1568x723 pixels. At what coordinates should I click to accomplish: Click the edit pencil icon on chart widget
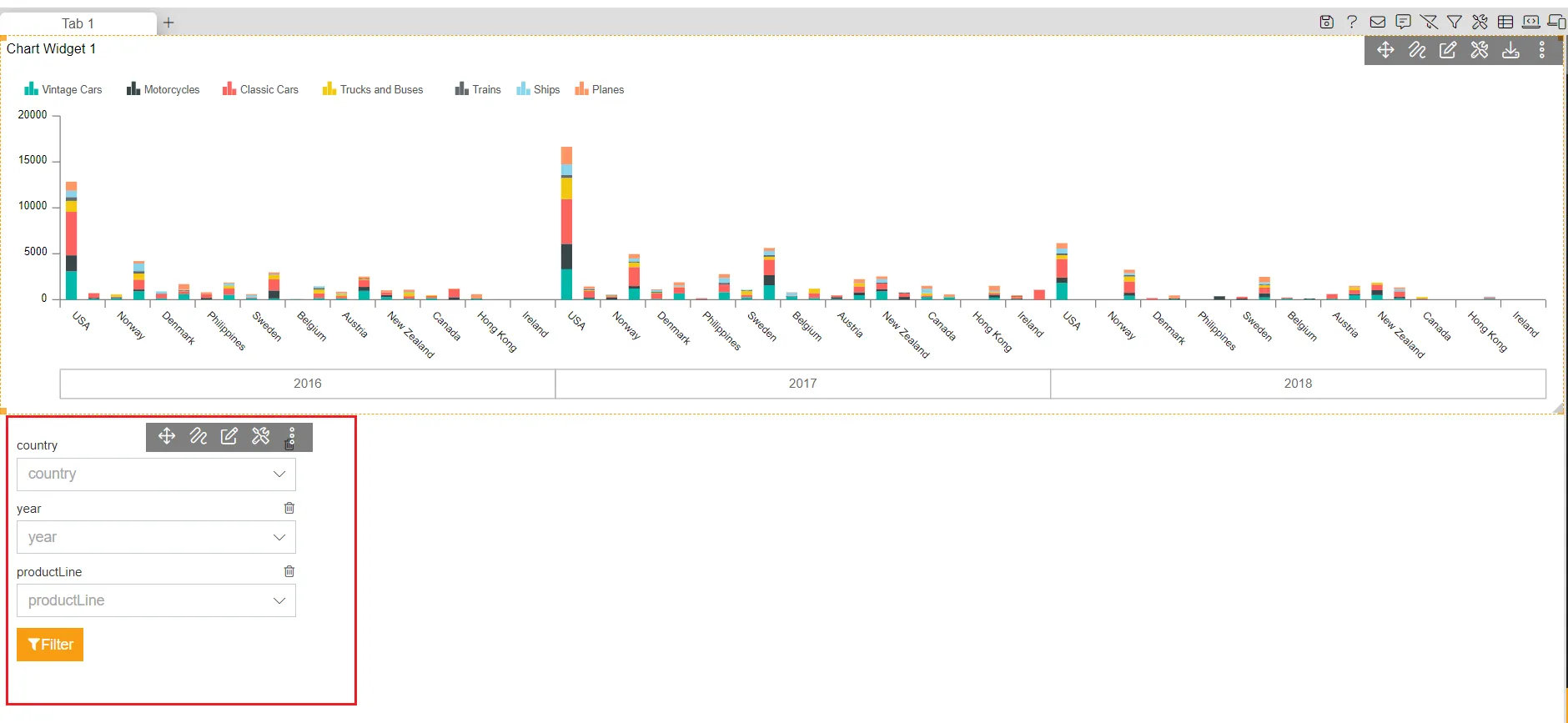tap(1448, 50)
